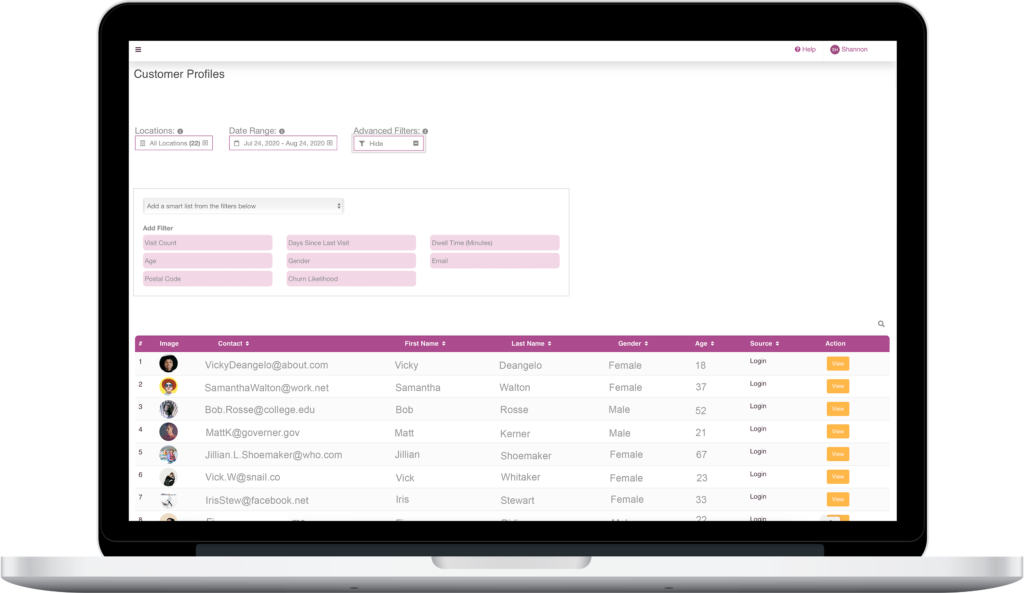Open the hamburger navigation menu
The width and height of the screenshot is (1024, 593).
coord(138,48)
